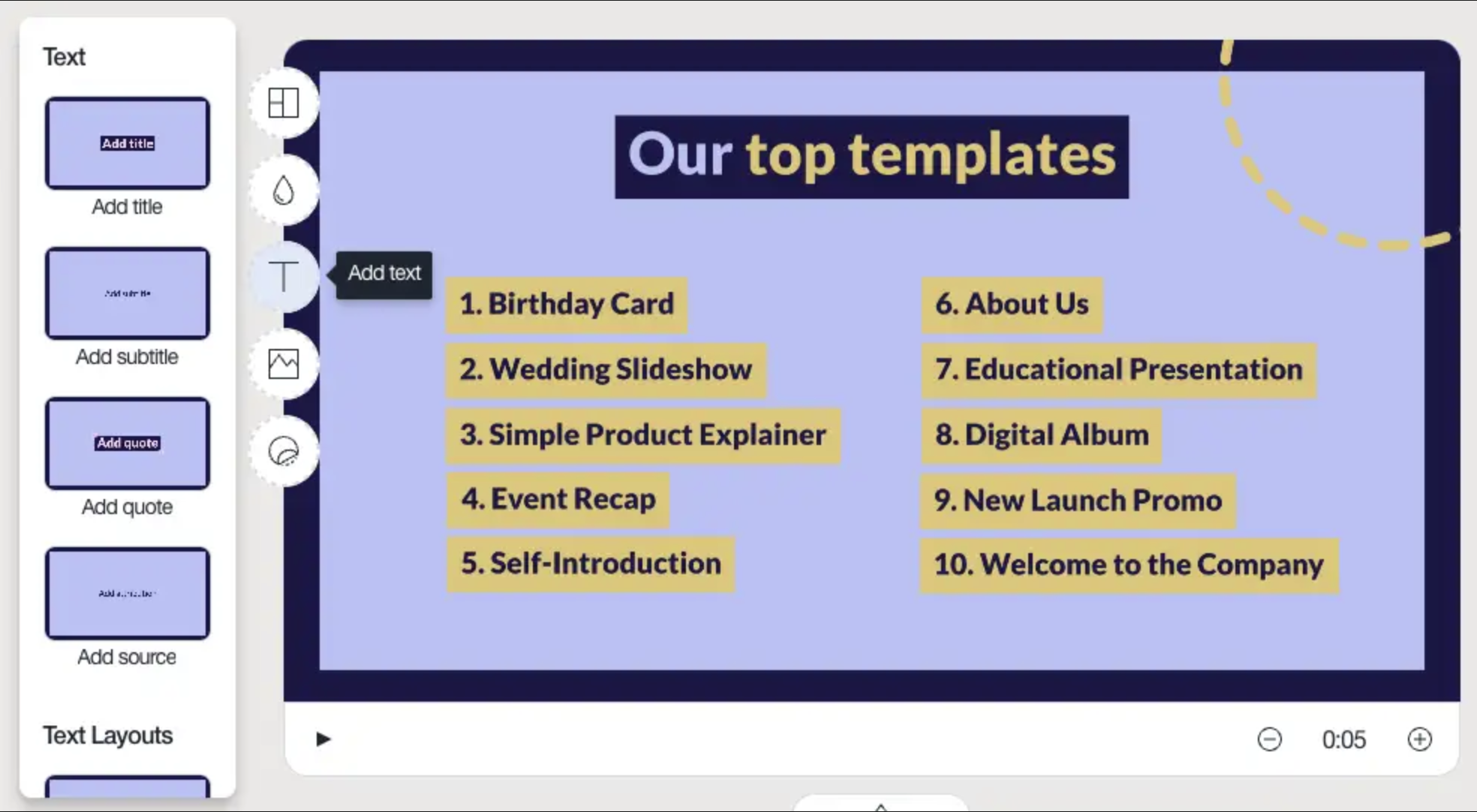
Task: Open the sticker style tool
Action: tap(284, 451)
